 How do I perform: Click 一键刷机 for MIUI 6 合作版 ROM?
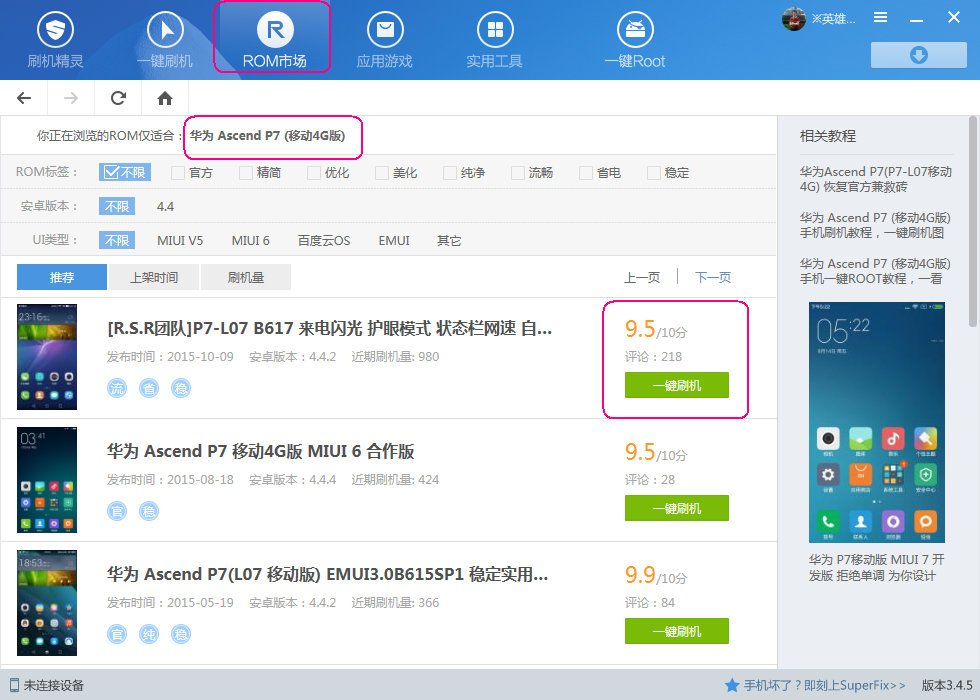point(676,508)
